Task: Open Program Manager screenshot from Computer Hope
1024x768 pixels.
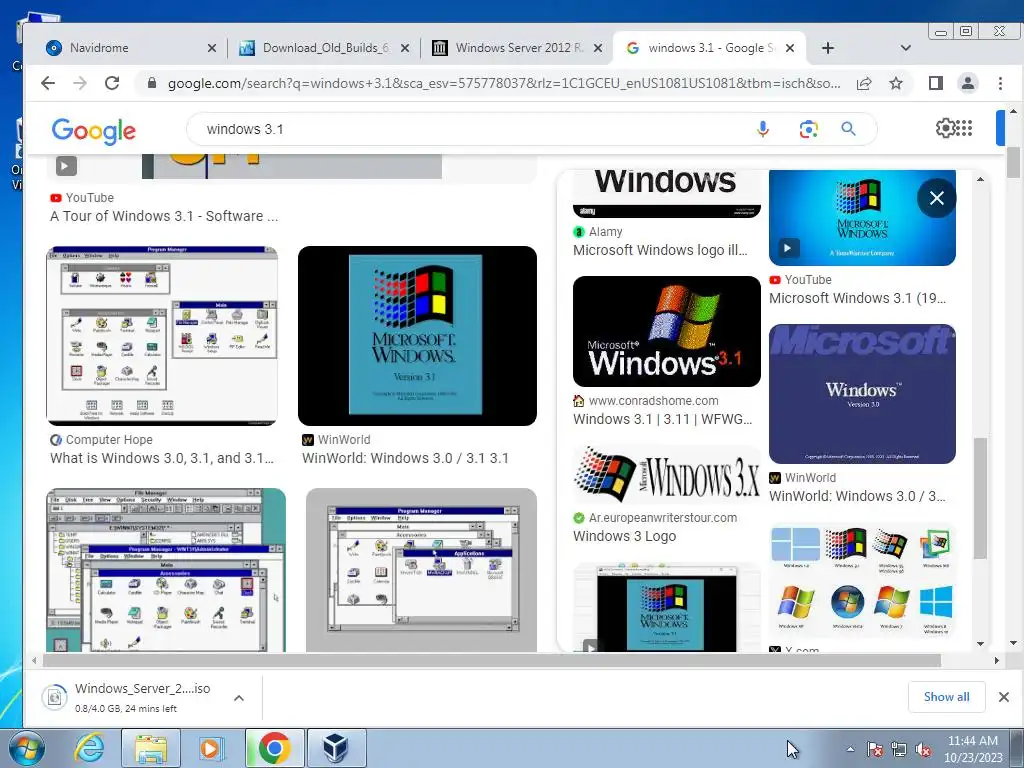Action: coord(162,336)
